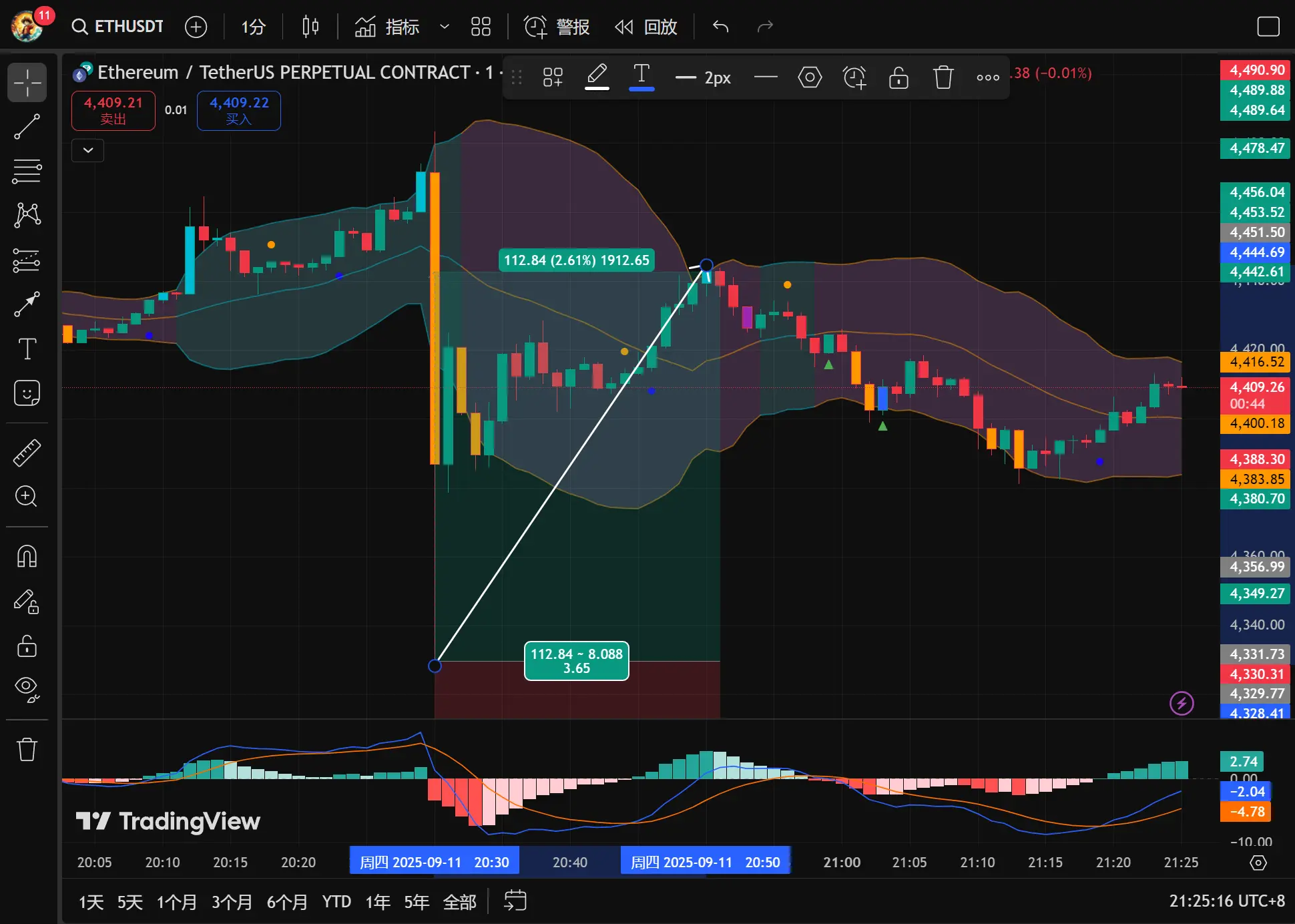Open drawing templates in floating toolbar
Screen dimensions: 1295x924
coord(553,77)
